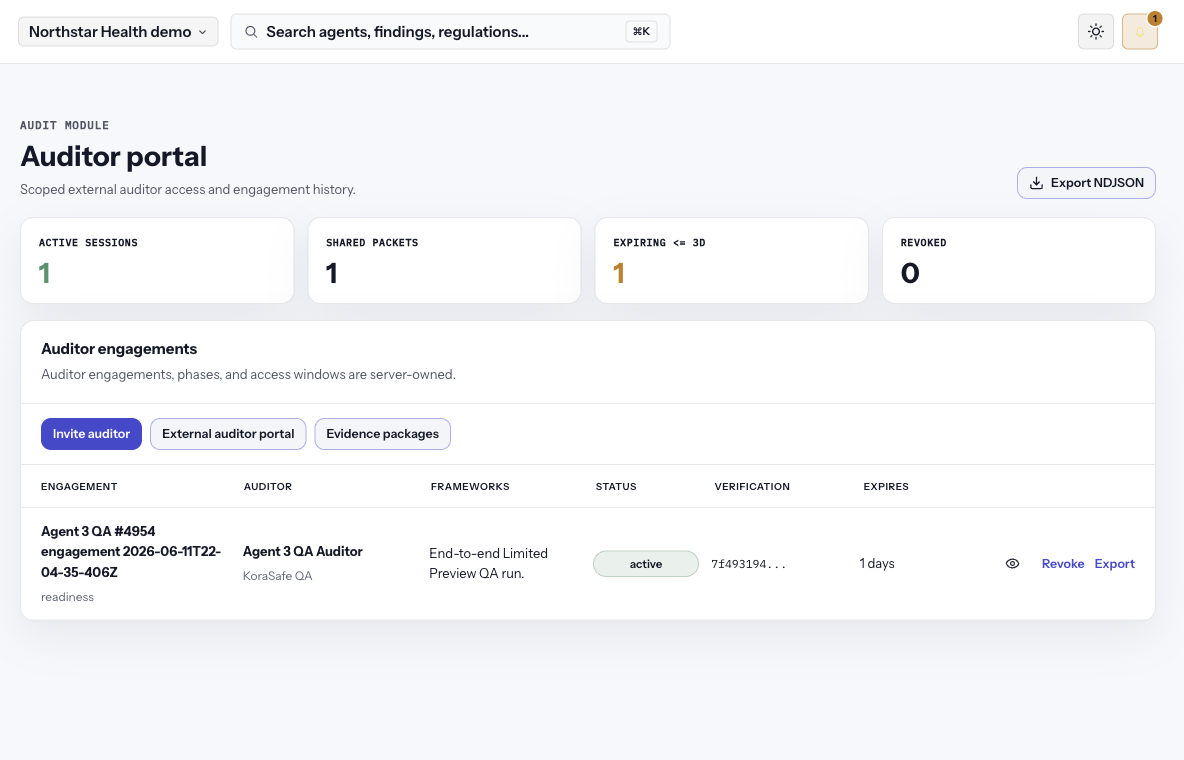Click the search magnifier icon
Screen dimensions: 1184x760
(251, 32)
